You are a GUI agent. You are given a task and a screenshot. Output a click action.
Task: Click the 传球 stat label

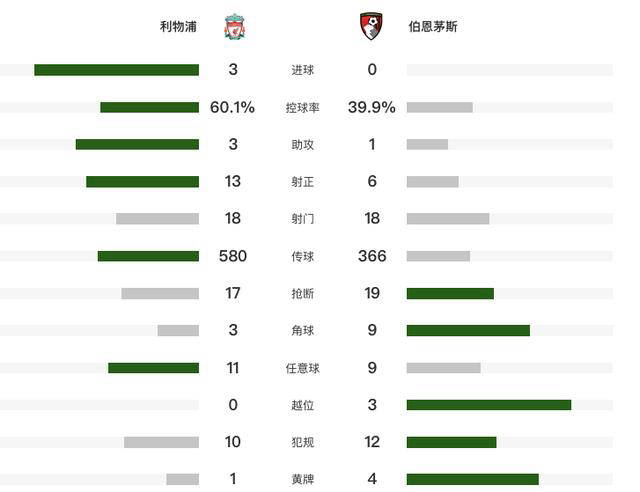[x=302, y=256]
